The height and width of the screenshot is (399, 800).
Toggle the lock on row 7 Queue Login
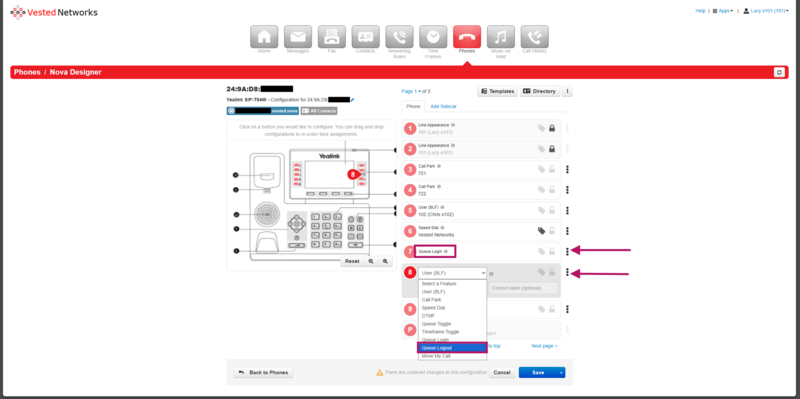coord(552,251)
